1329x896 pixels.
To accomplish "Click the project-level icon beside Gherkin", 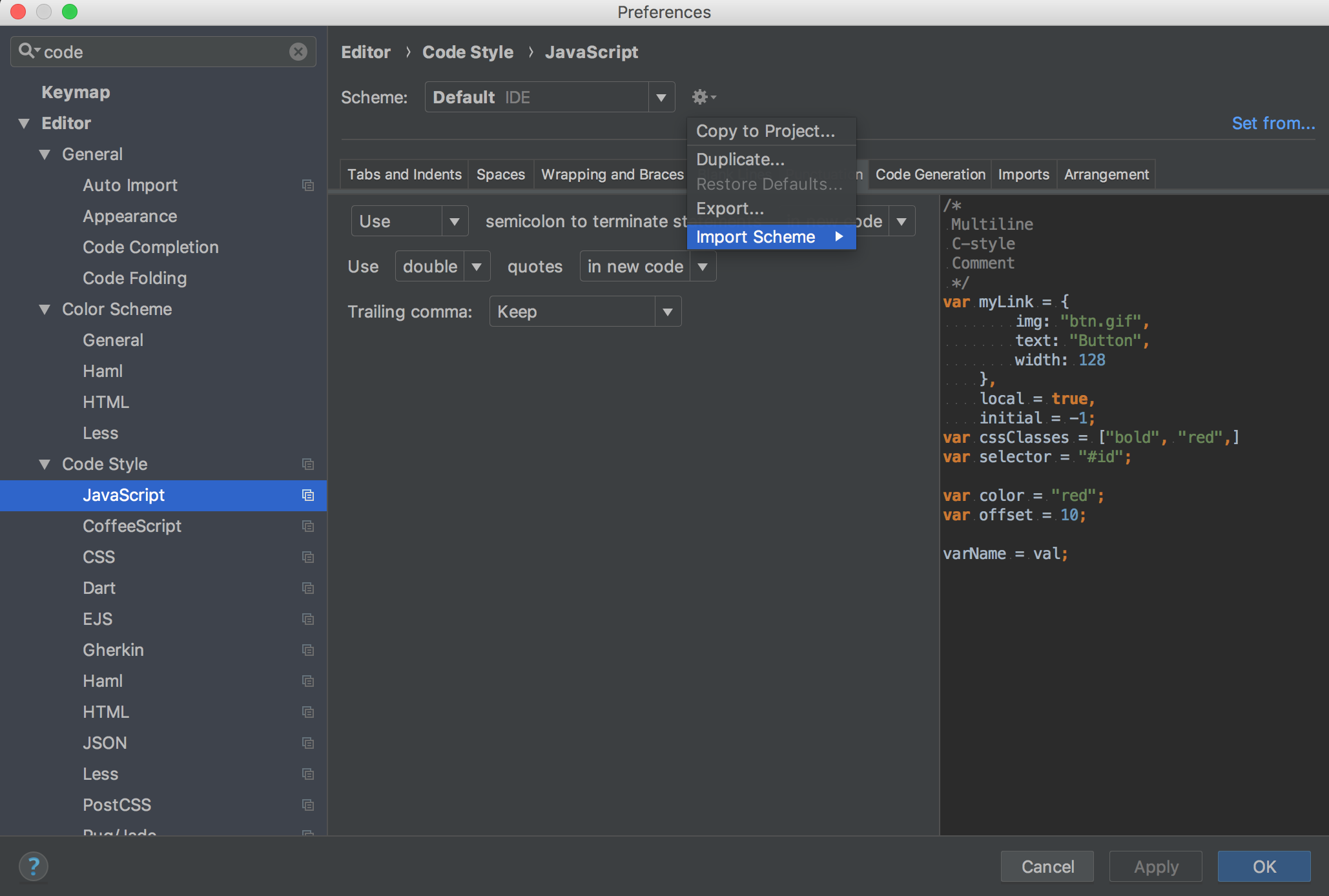I will click(x=308, y=650).
